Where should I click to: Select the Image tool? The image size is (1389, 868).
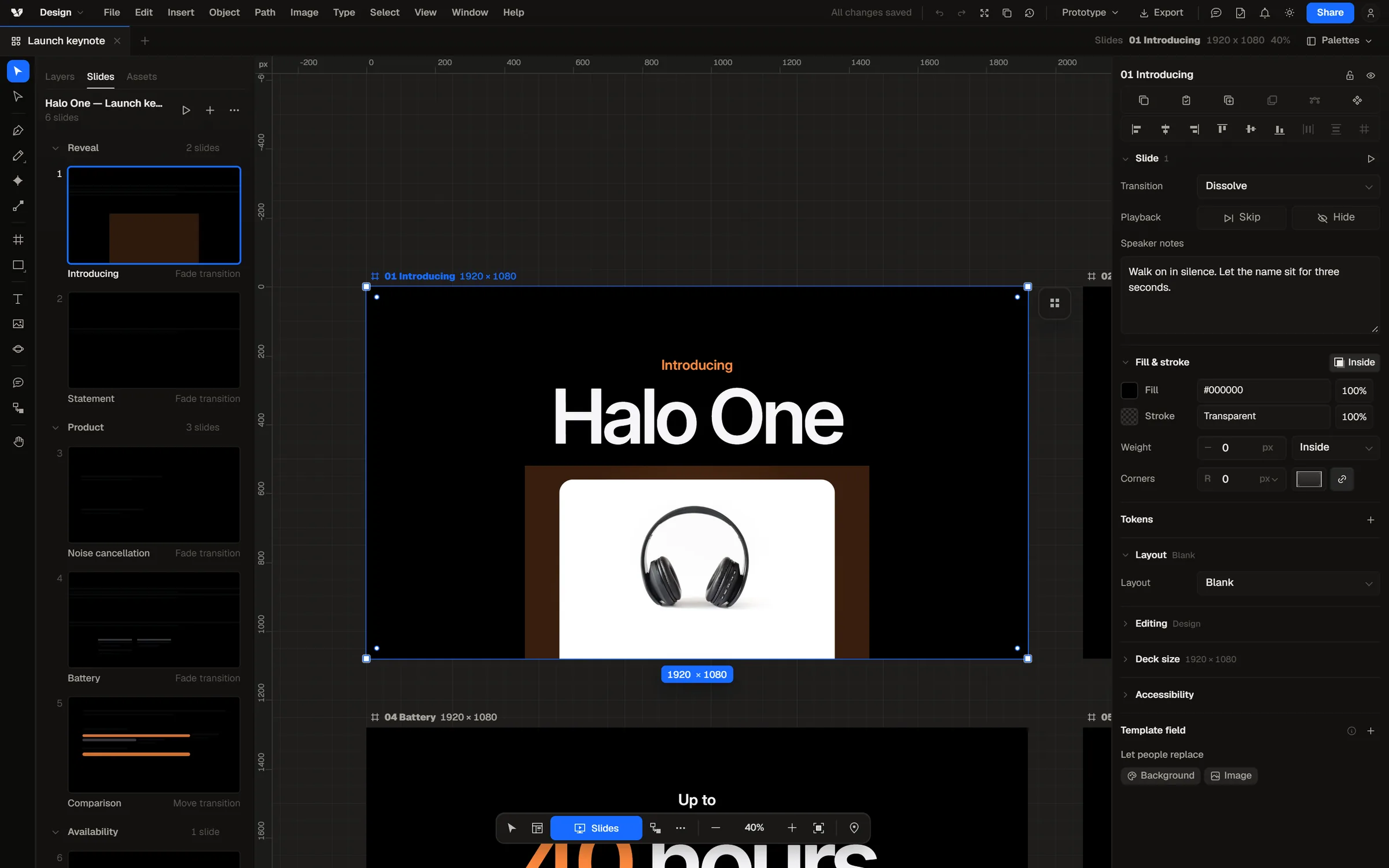(18, 324)
